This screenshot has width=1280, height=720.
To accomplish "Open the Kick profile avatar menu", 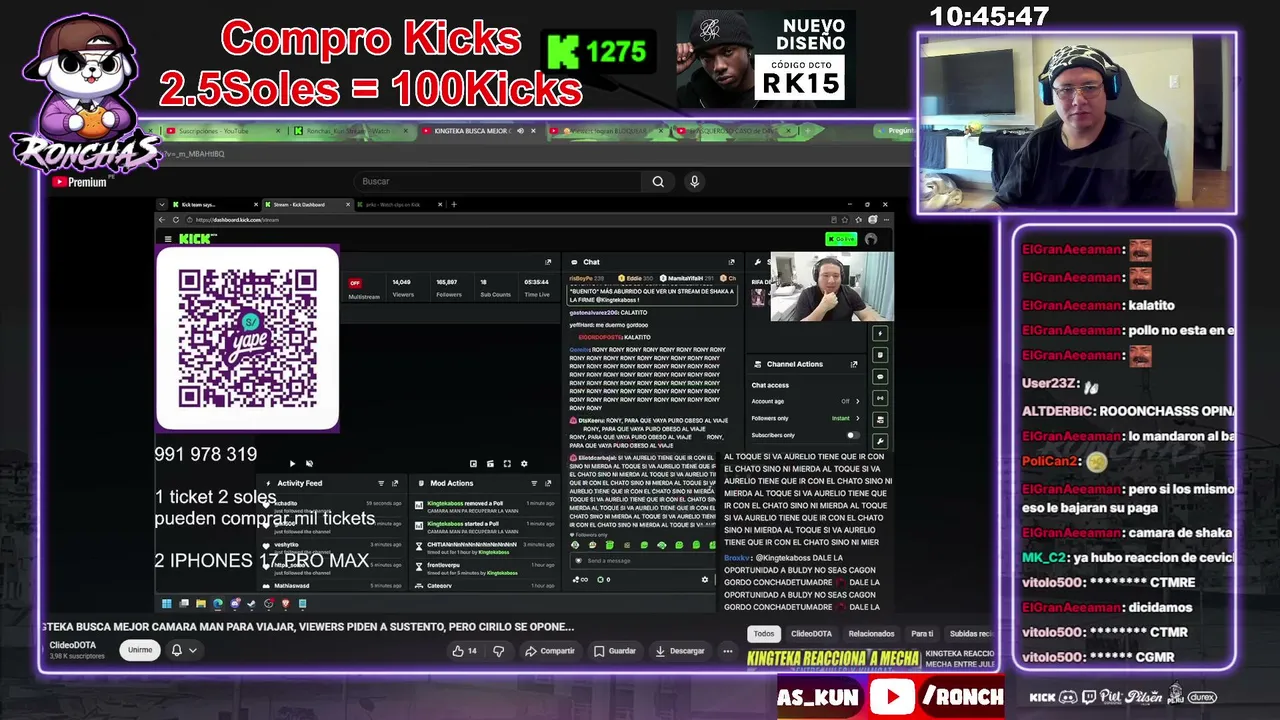I will [x=871, y=239].
